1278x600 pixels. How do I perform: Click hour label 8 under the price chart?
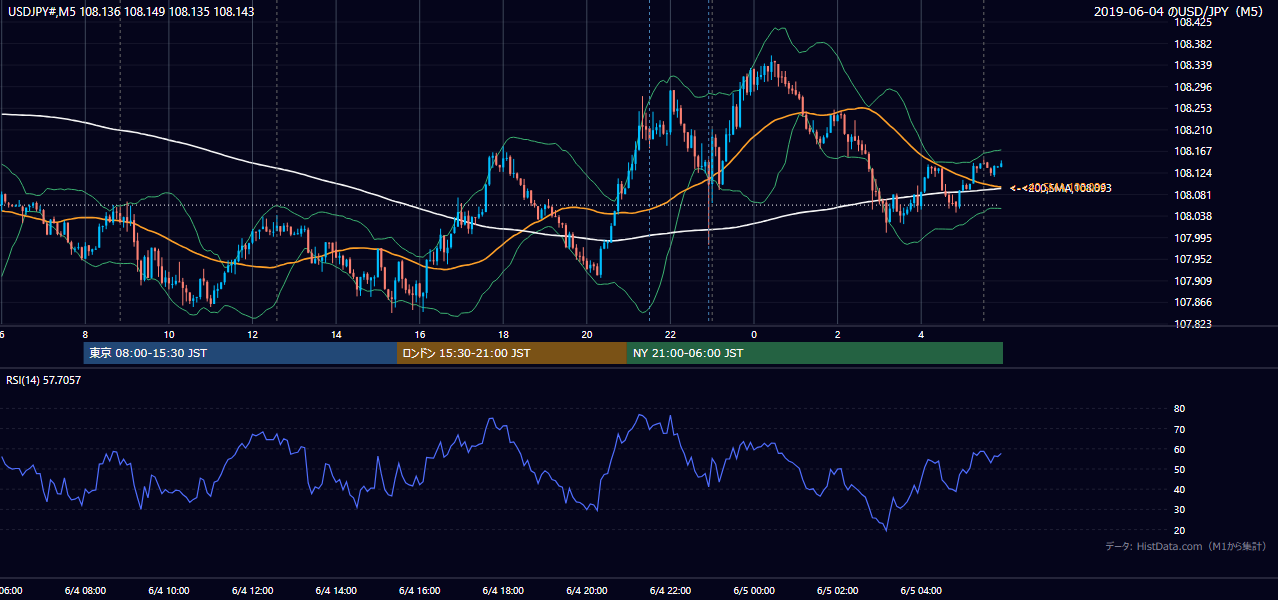point(85,334)
